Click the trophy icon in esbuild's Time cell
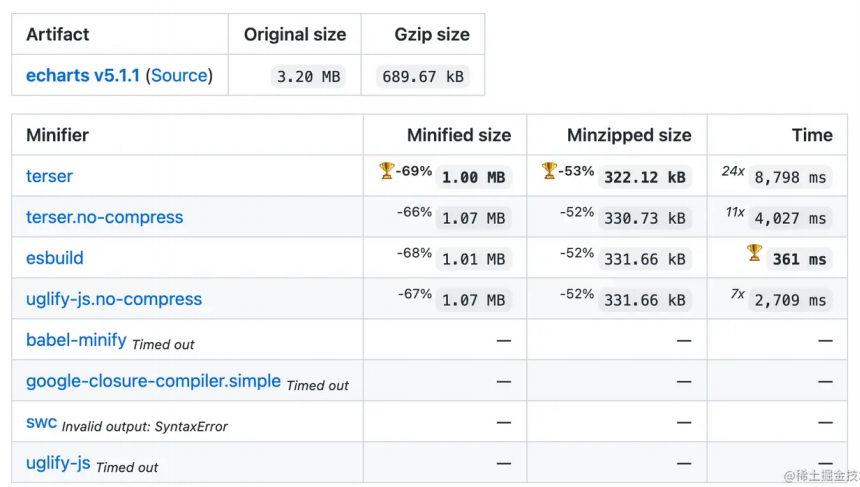Screen dimensions: 860x487 point(754,253)
